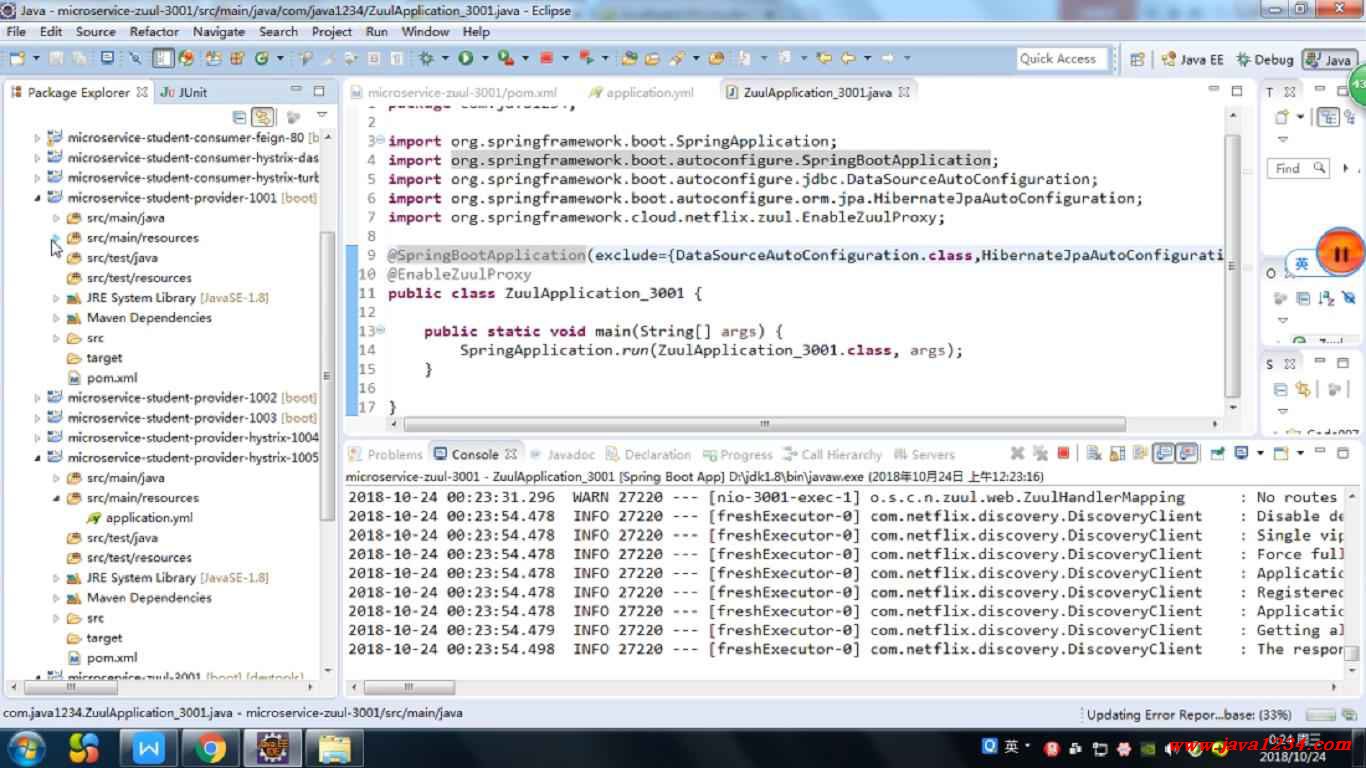Screen dimensions: 1366x768
Task: Expand JRE System Library under provider-1001
Action: [57, 298]
